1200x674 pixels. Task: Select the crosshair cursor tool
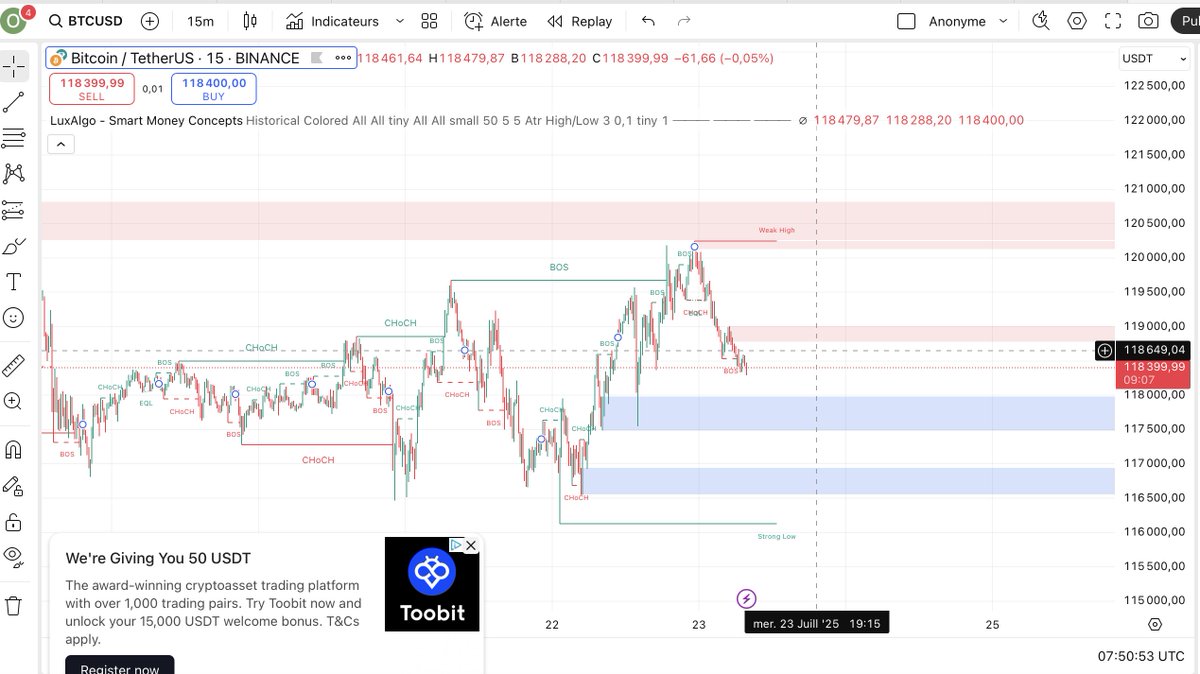click(14, 67)
